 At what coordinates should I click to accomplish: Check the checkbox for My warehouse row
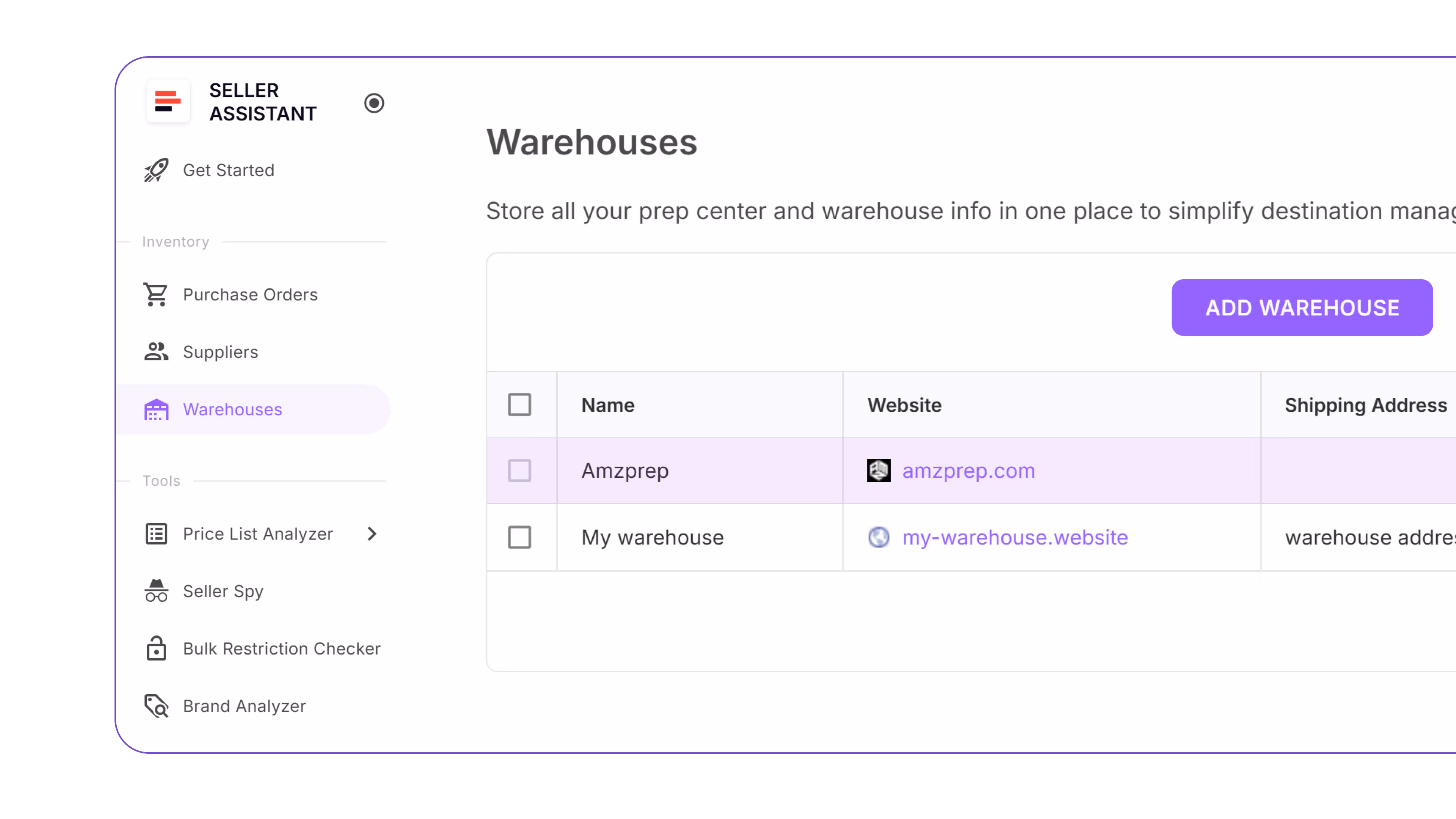520,538
